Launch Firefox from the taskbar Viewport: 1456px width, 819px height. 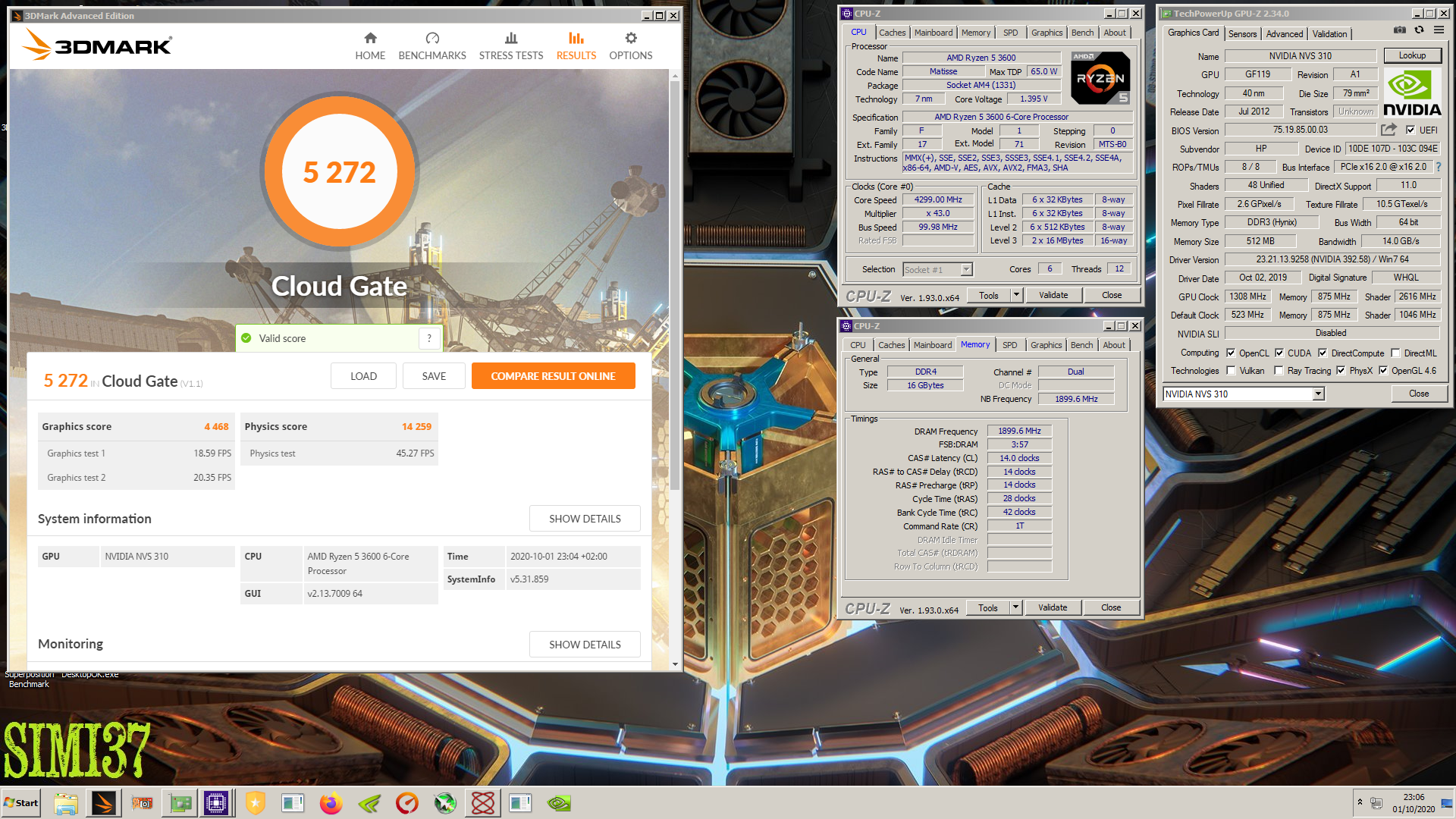tap(331, 803)
